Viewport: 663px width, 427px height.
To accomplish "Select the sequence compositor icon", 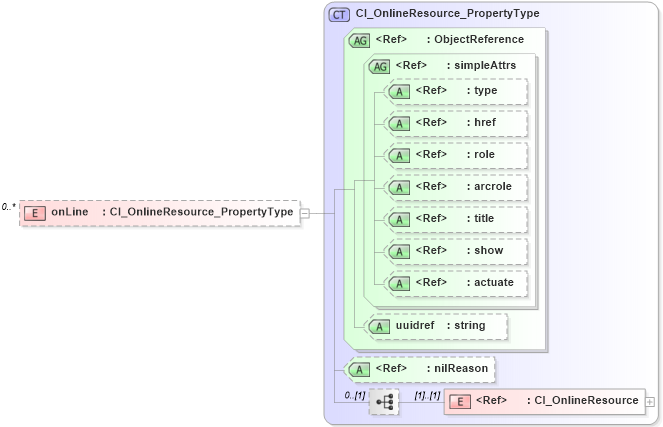I will [384, 401].
